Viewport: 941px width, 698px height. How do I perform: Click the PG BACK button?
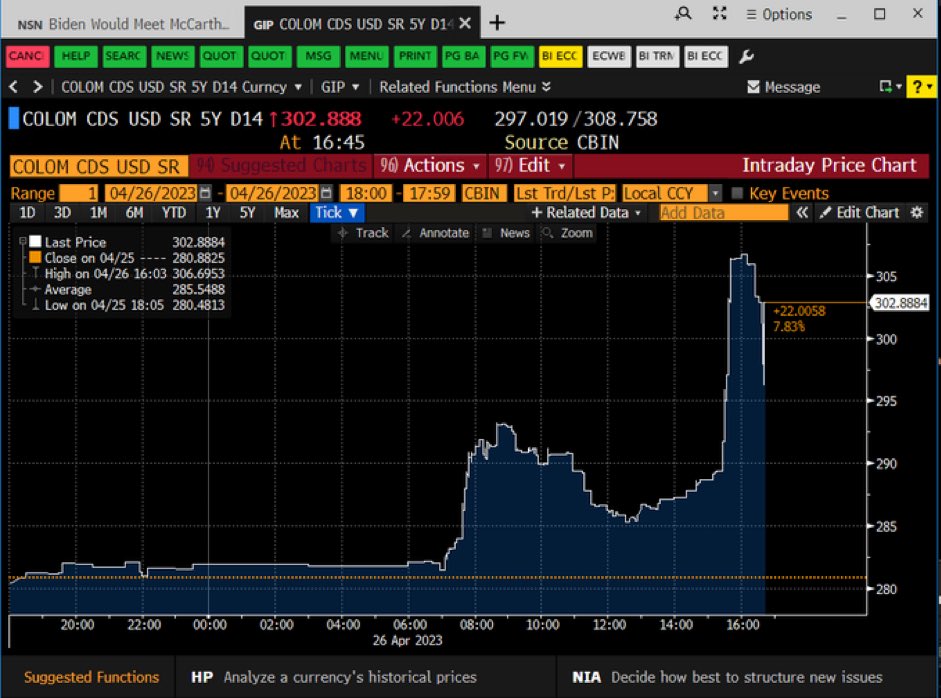pos(463,56)
